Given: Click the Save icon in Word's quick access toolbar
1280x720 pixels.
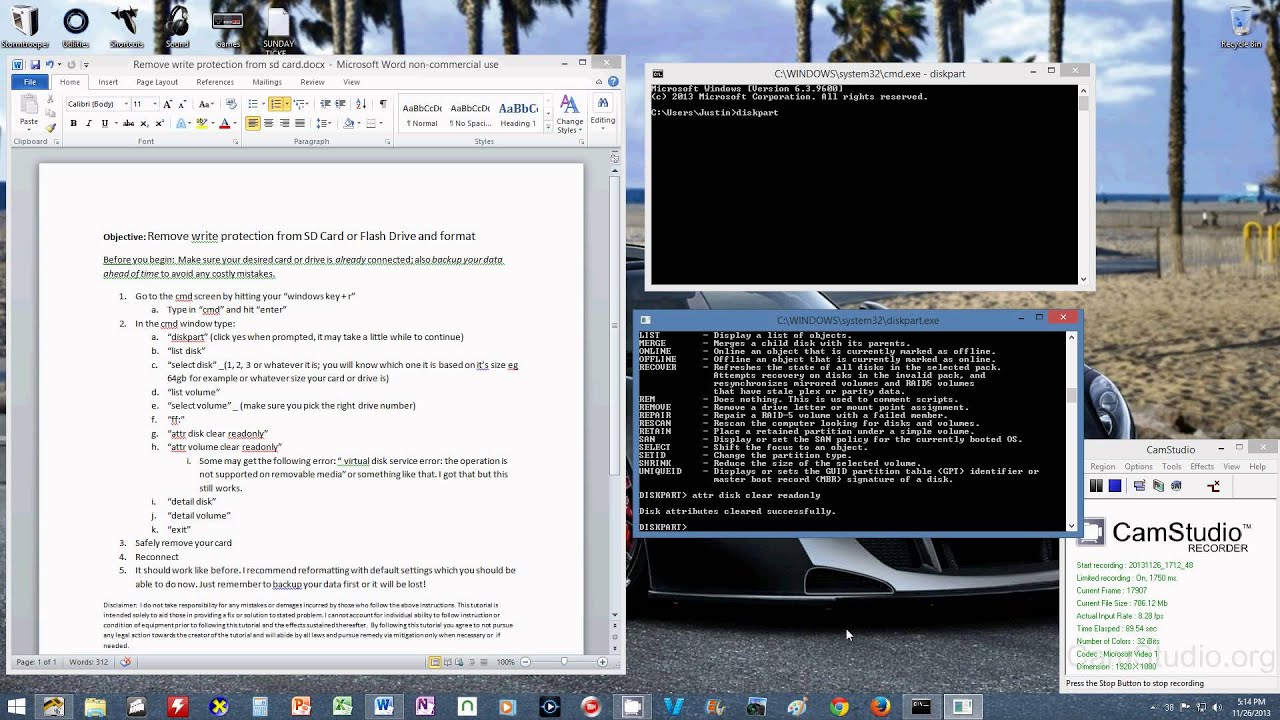Looking at the screenshot, I should [34, 65].
